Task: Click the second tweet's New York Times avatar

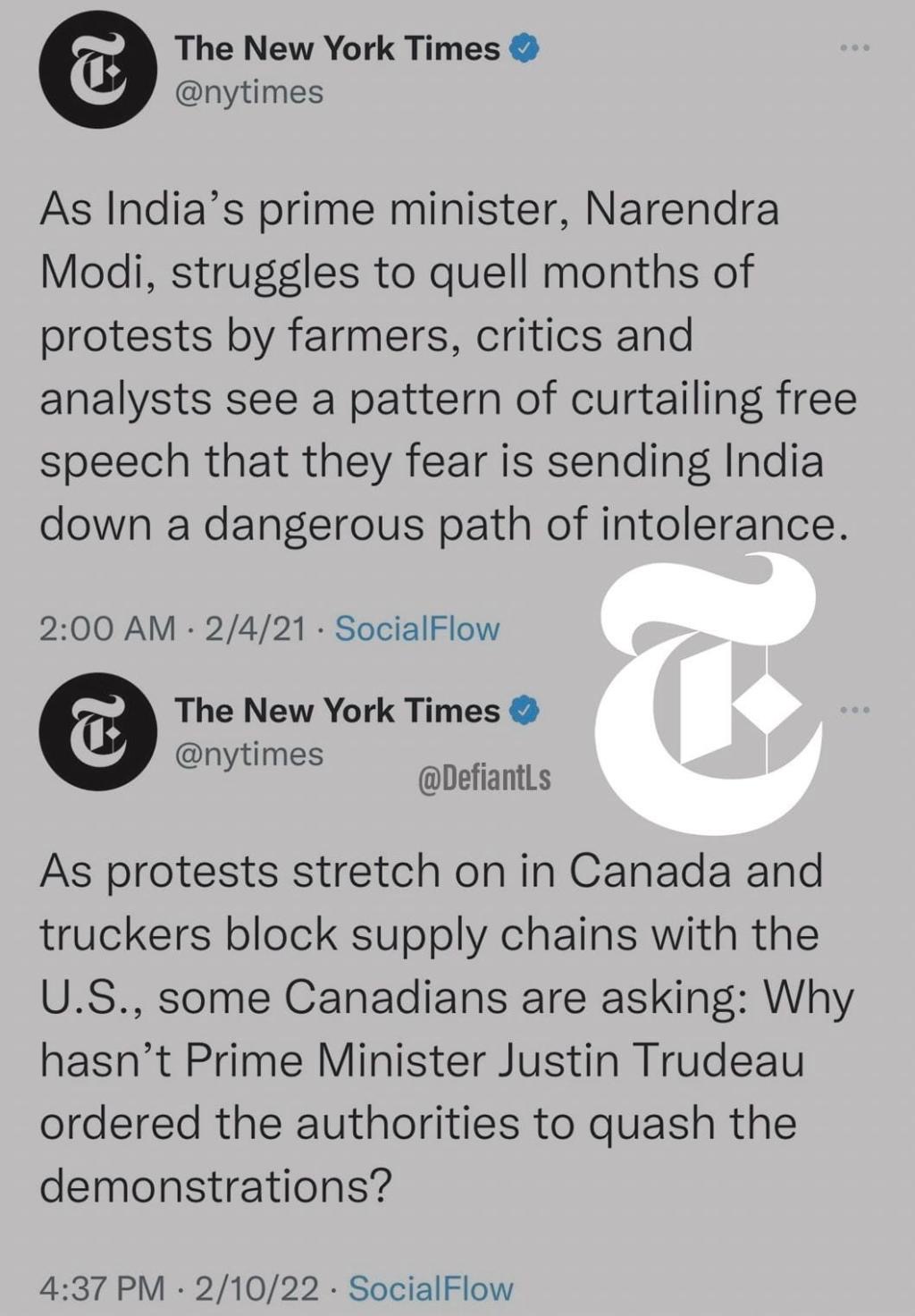Action: (x=98, y=730)
